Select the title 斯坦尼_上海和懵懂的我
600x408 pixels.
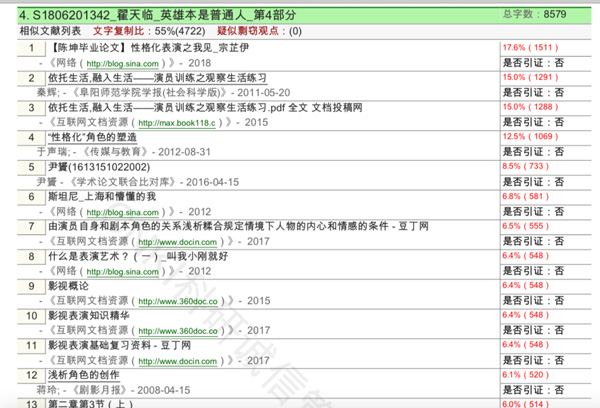coord(102,196)
